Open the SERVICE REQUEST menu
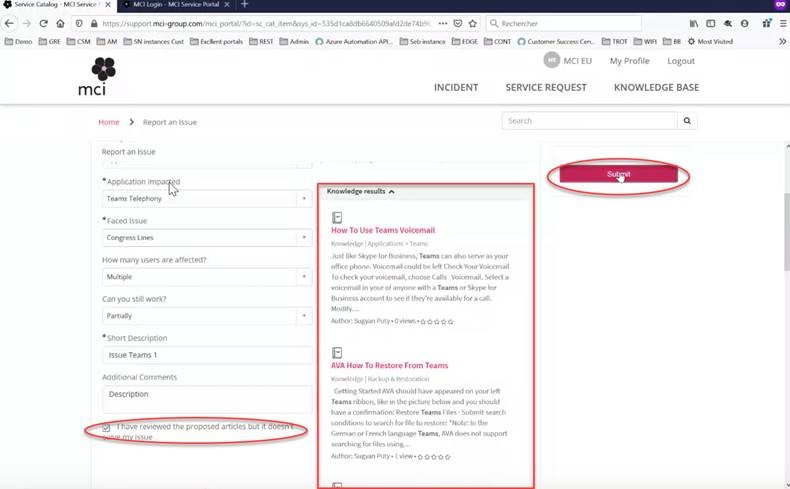The width and height of the screenshot is (790, 489). pos(546,87)
